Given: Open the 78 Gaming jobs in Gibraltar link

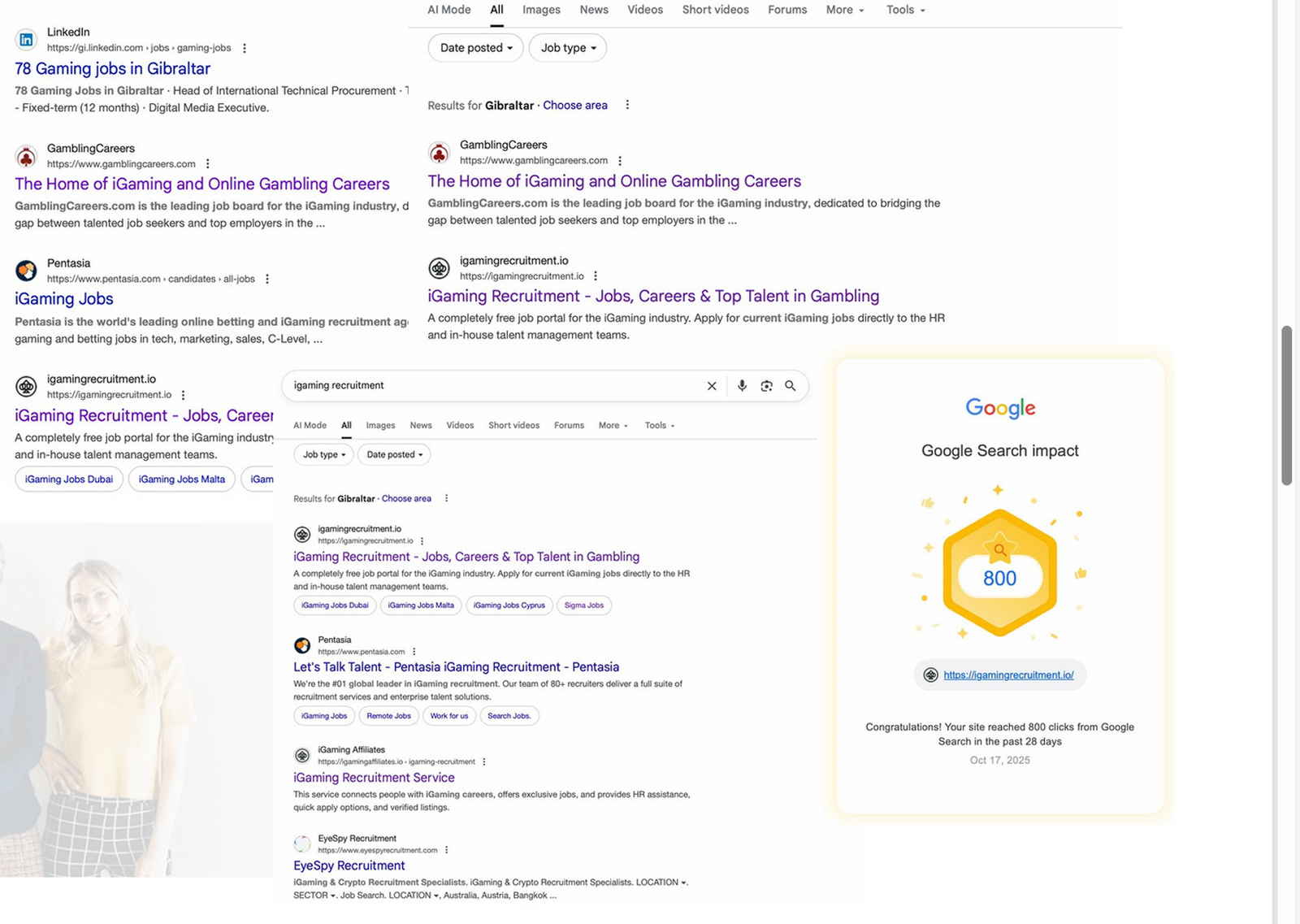Looking at the screenshot, I should (x=112, y=69).
